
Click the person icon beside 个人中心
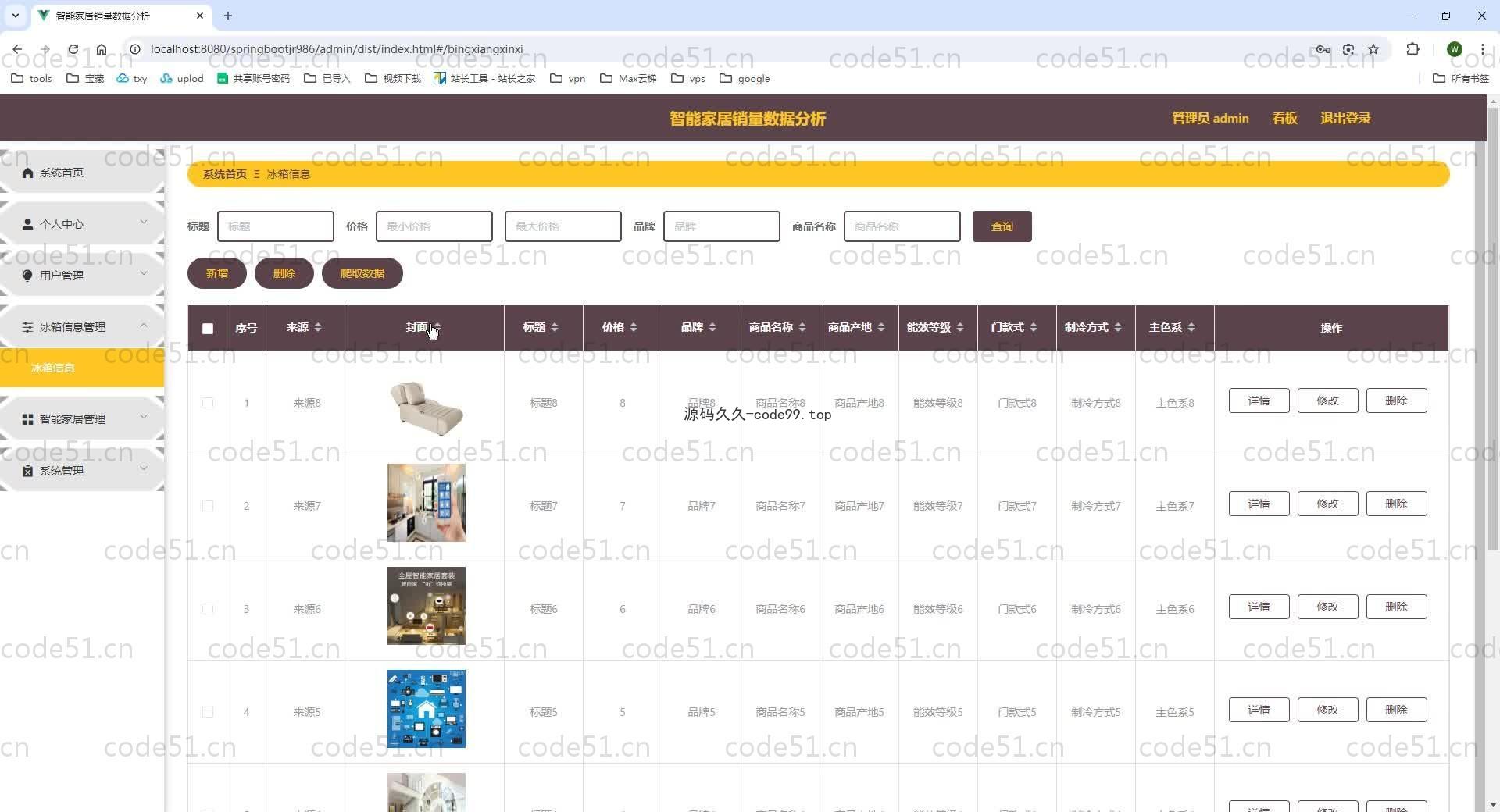(27, 224)
